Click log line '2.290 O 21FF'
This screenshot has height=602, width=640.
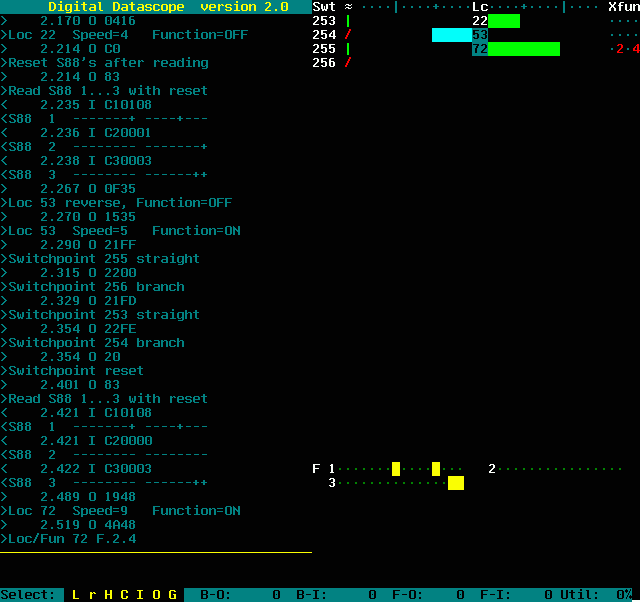(68, 245)
